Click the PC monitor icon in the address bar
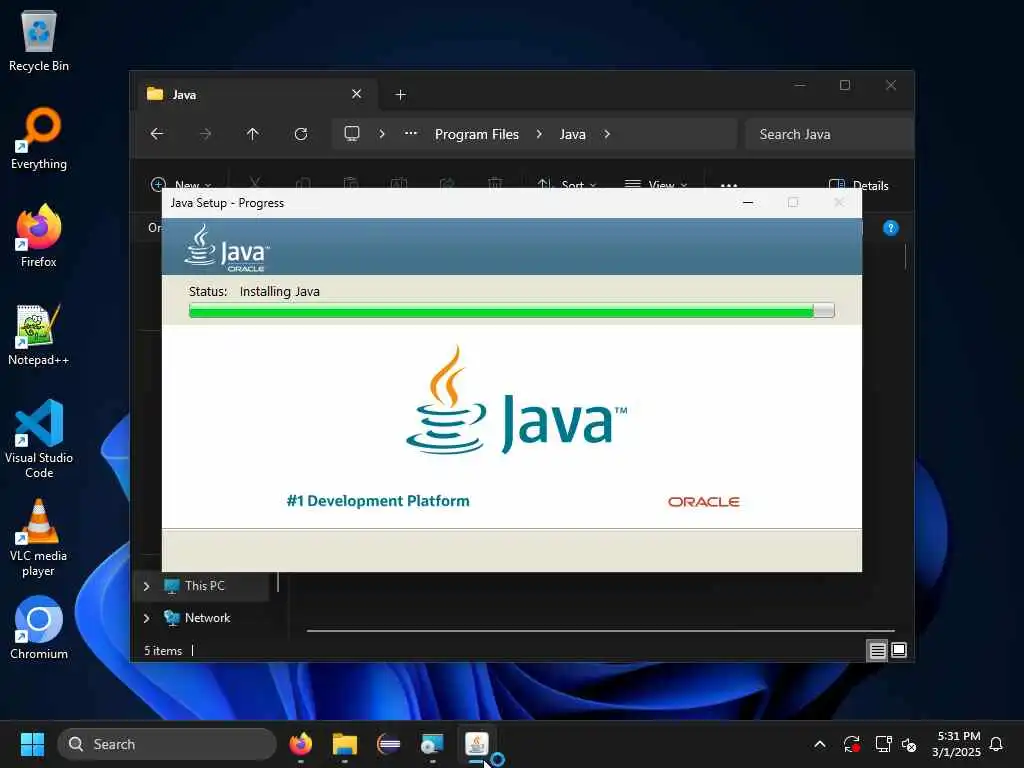 tap(352, 134)
